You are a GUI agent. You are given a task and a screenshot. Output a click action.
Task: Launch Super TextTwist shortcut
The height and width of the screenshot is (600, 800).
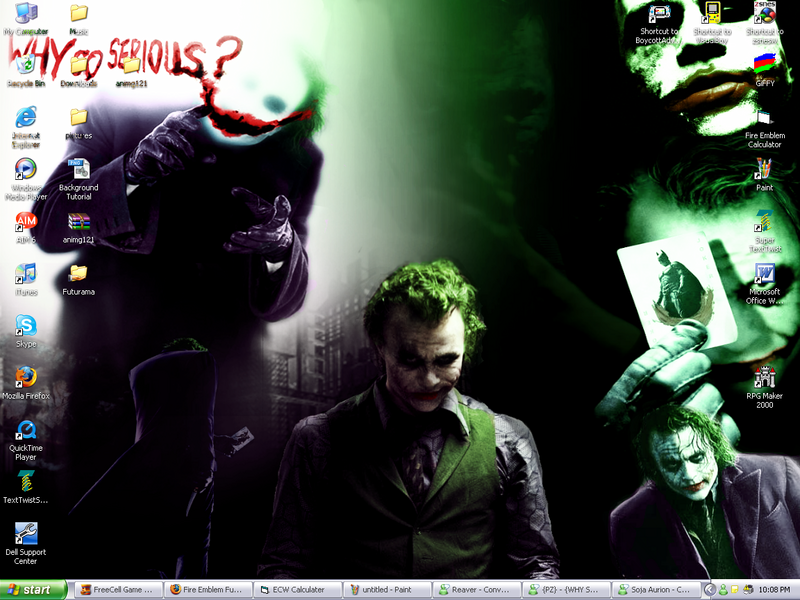click(764, 222)
